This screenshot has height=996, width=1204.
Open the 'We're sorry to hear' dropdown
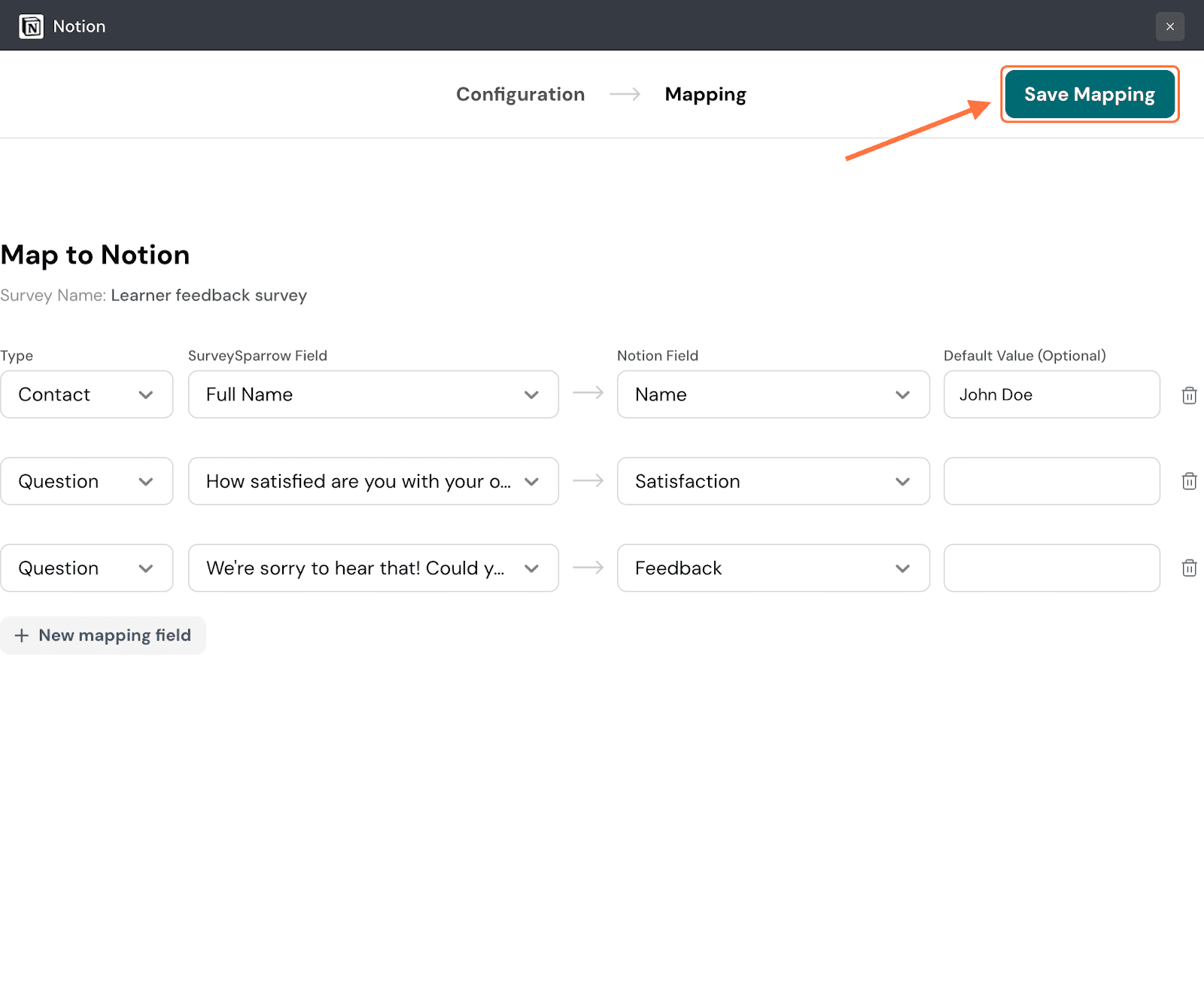(373, 568)
